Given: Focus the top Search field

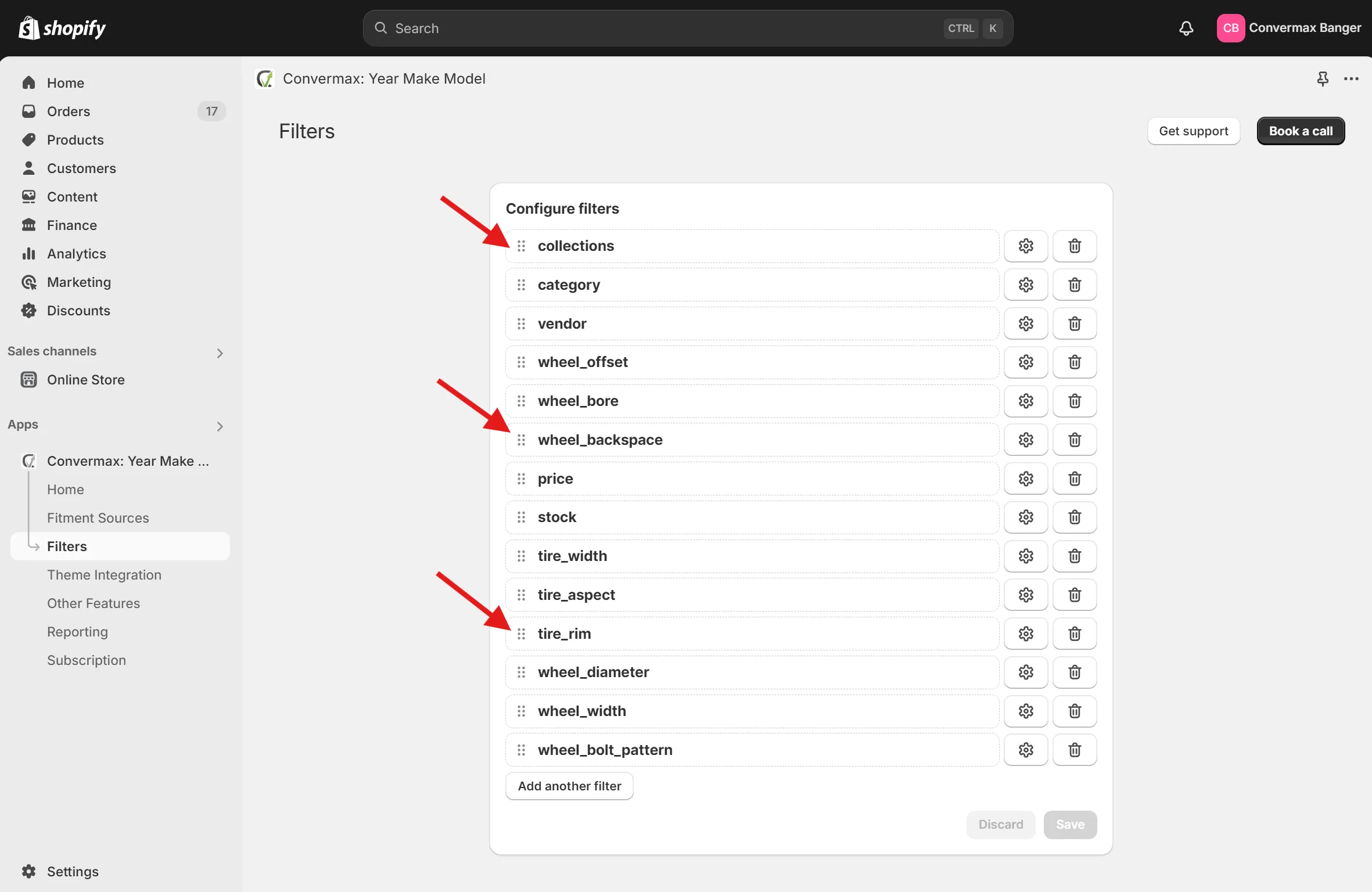Looking at the screenshot, I should [668, 28].
